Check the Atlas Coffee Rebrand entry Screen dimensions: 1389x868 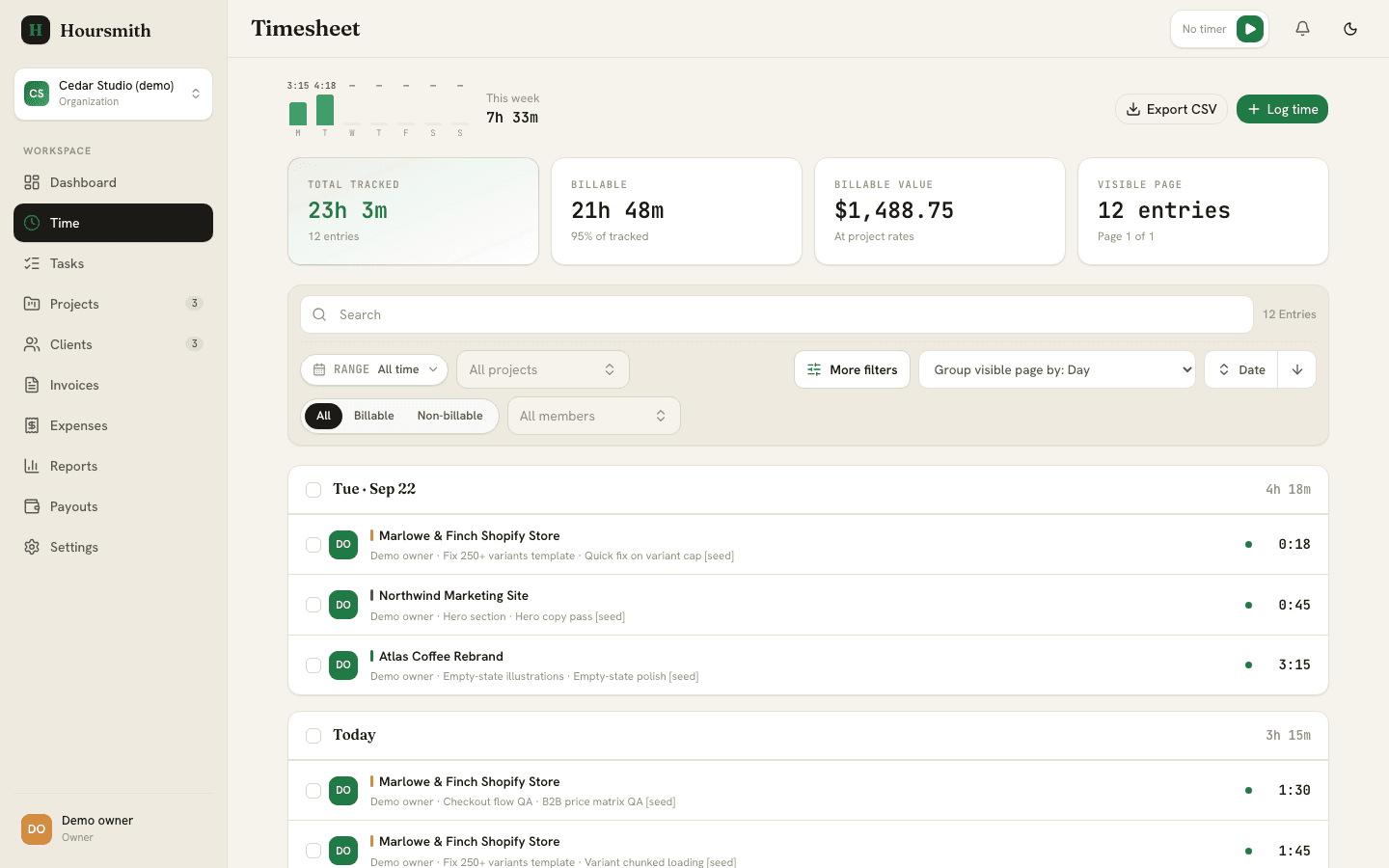coord(313,665)
